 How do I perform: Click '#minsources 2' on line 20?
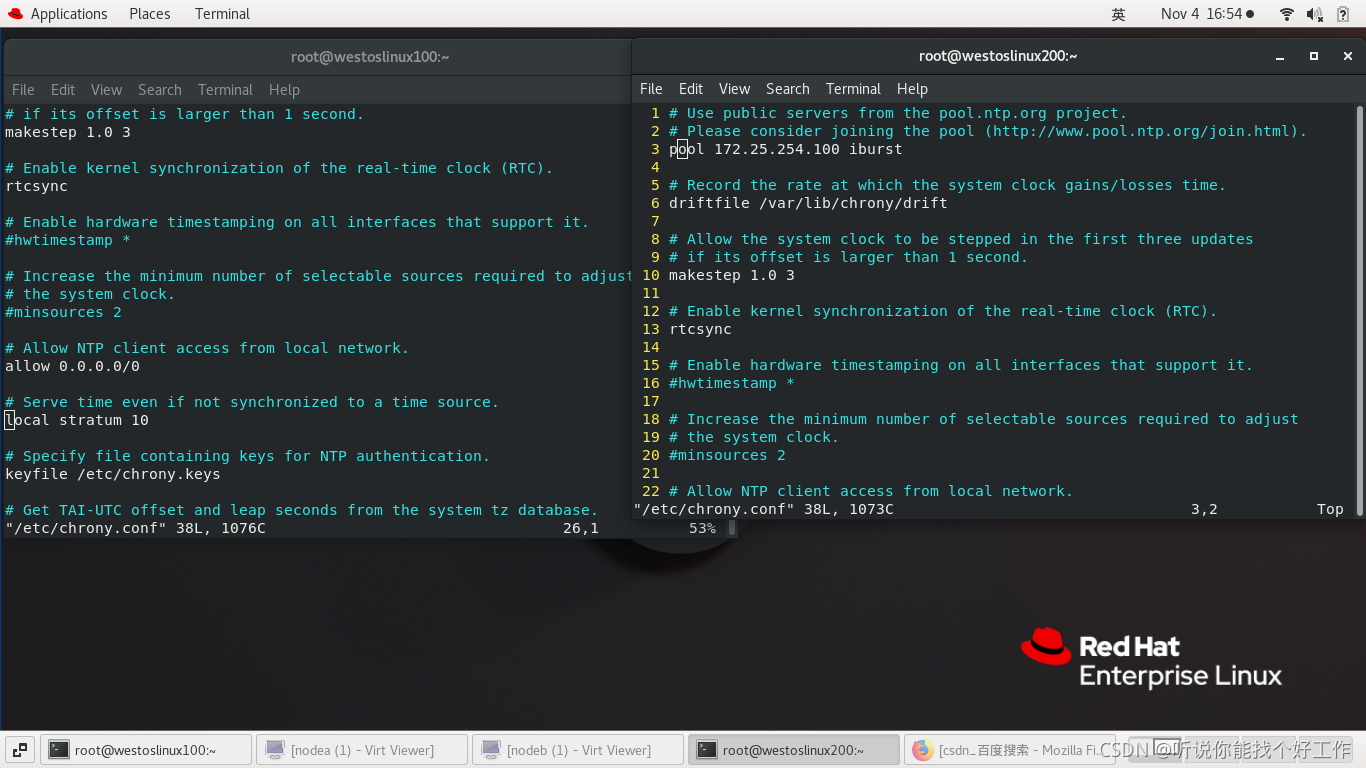coord(727,455)
